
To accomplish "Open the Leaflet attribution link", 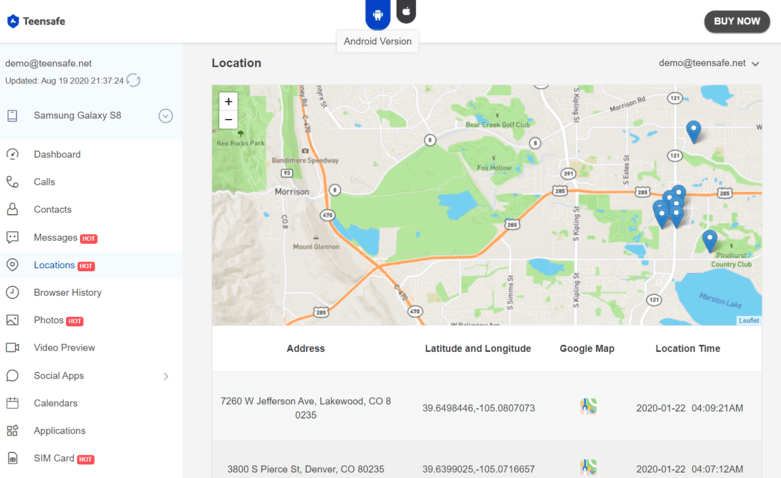I will 748,320.
